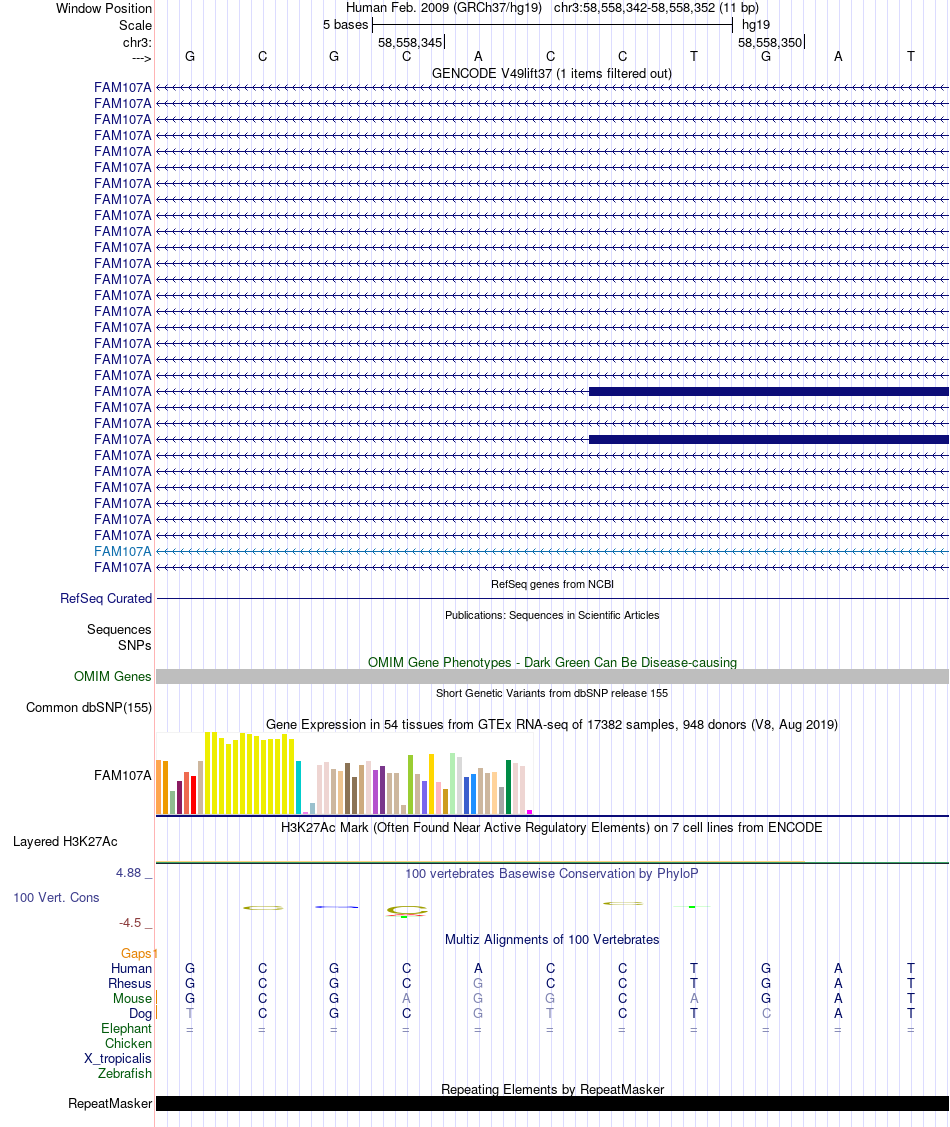The height and width of the screenshot is (1127, 950).
Task: Click the black RepeatMasker element bar
Action: [x=552, y=1103]
